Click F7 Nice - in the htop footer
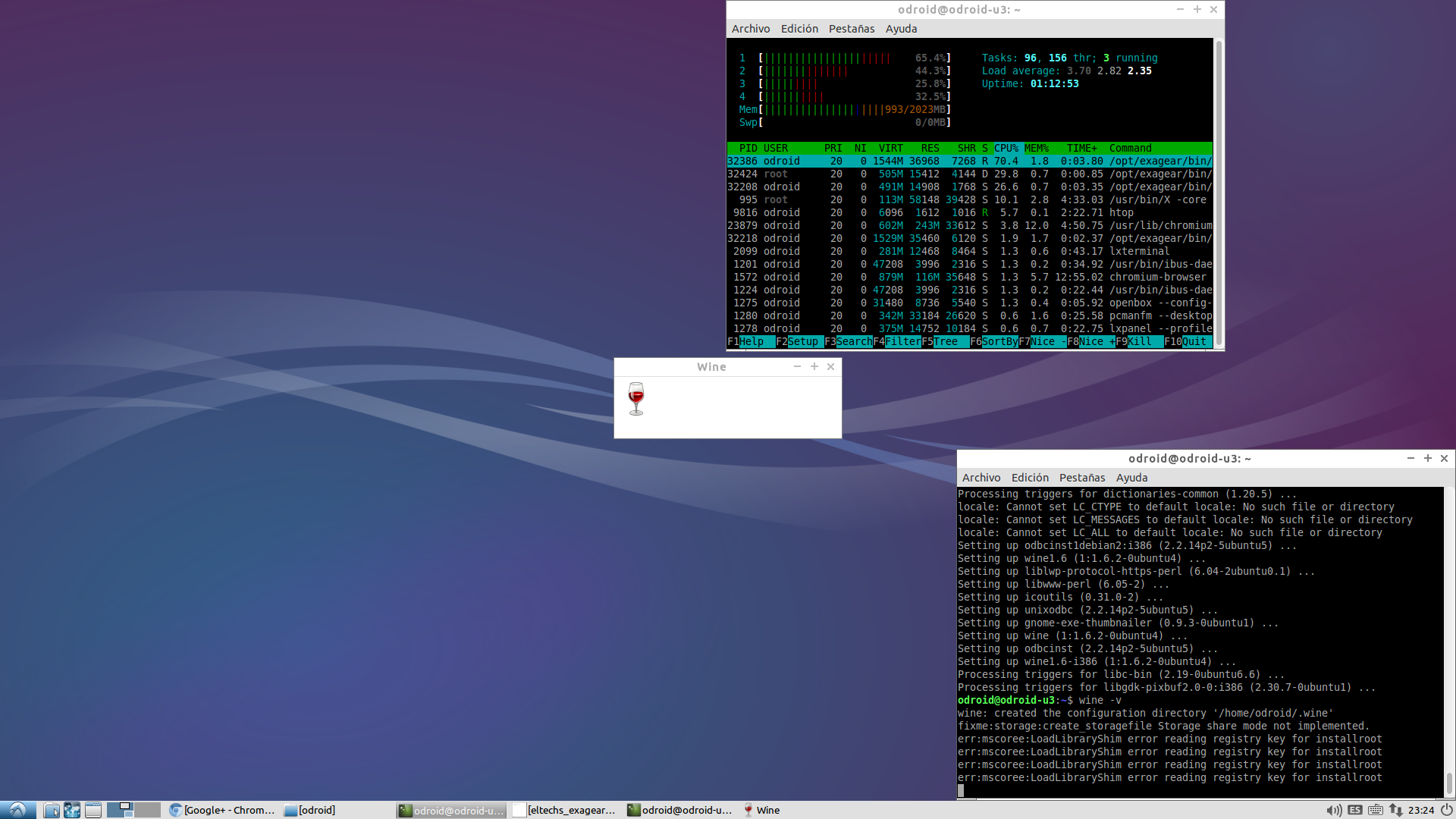 tap(1042, 342)
